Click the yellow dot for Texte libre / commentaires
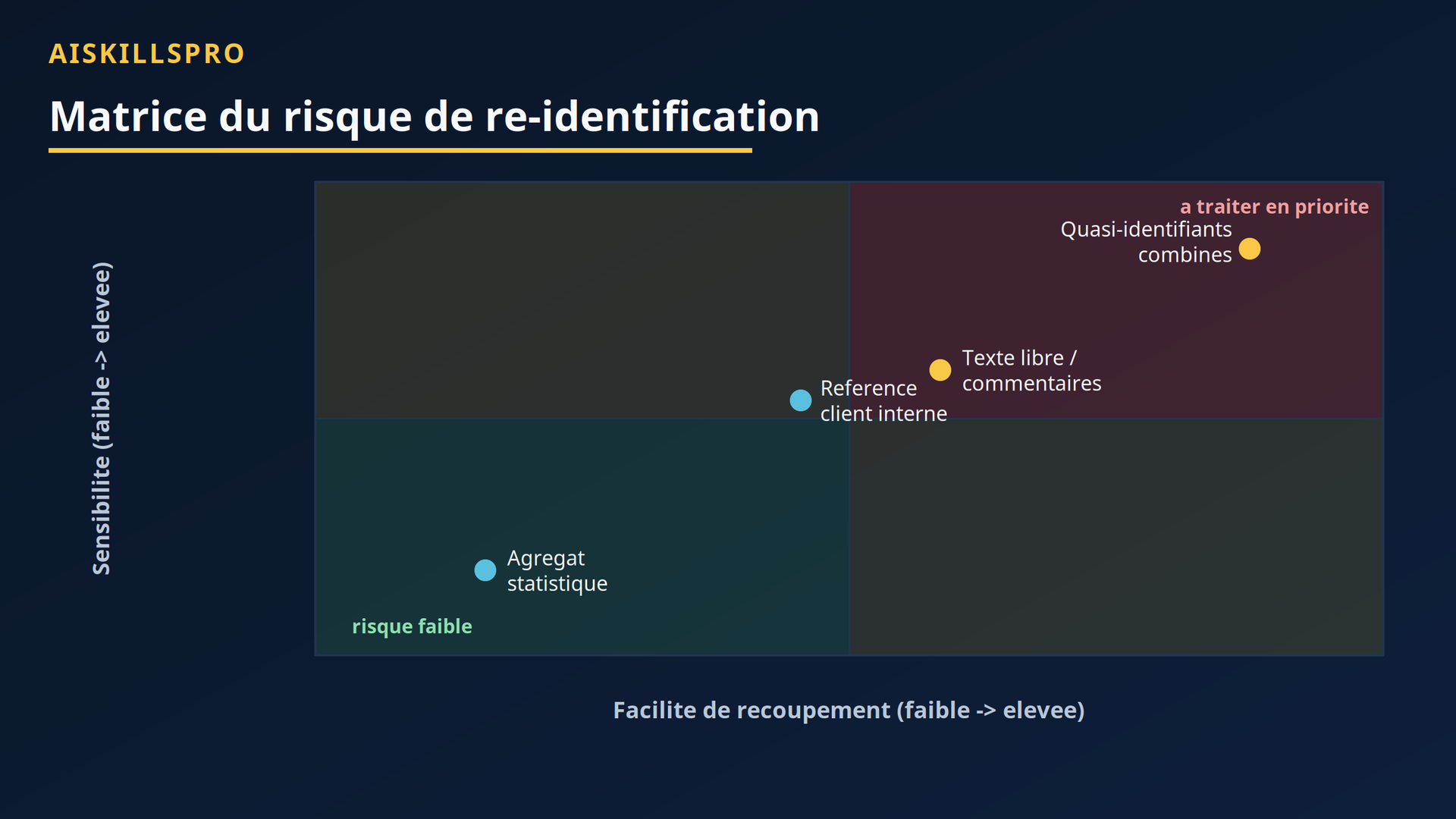 coord(940,370)
